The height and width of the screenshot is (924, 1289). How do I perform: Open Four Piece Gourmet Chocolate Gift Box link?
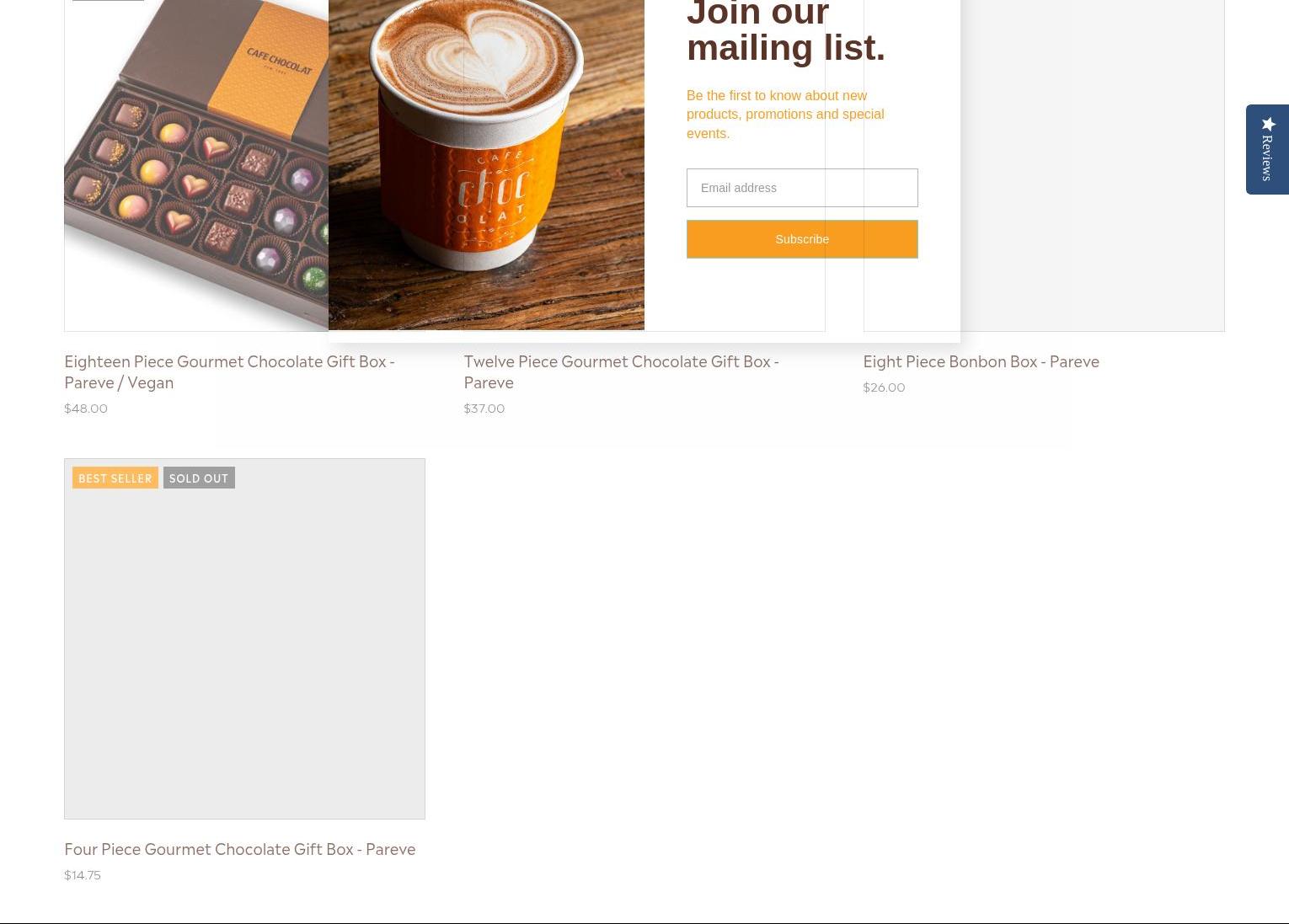click(240, 848)
